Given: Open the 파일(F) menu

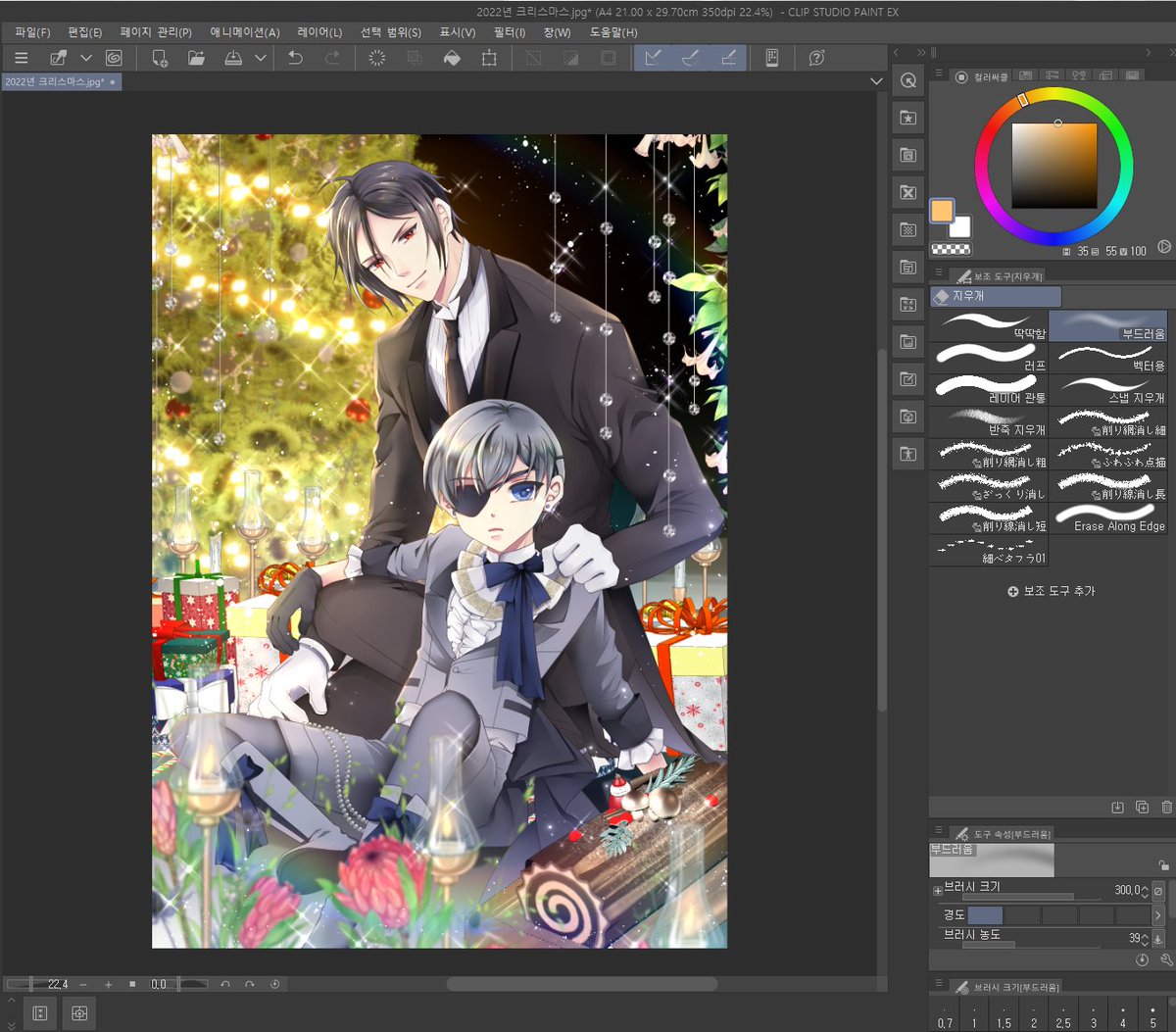Looking at the screenshot, I should pyautogui.click(x=32, y=32).
